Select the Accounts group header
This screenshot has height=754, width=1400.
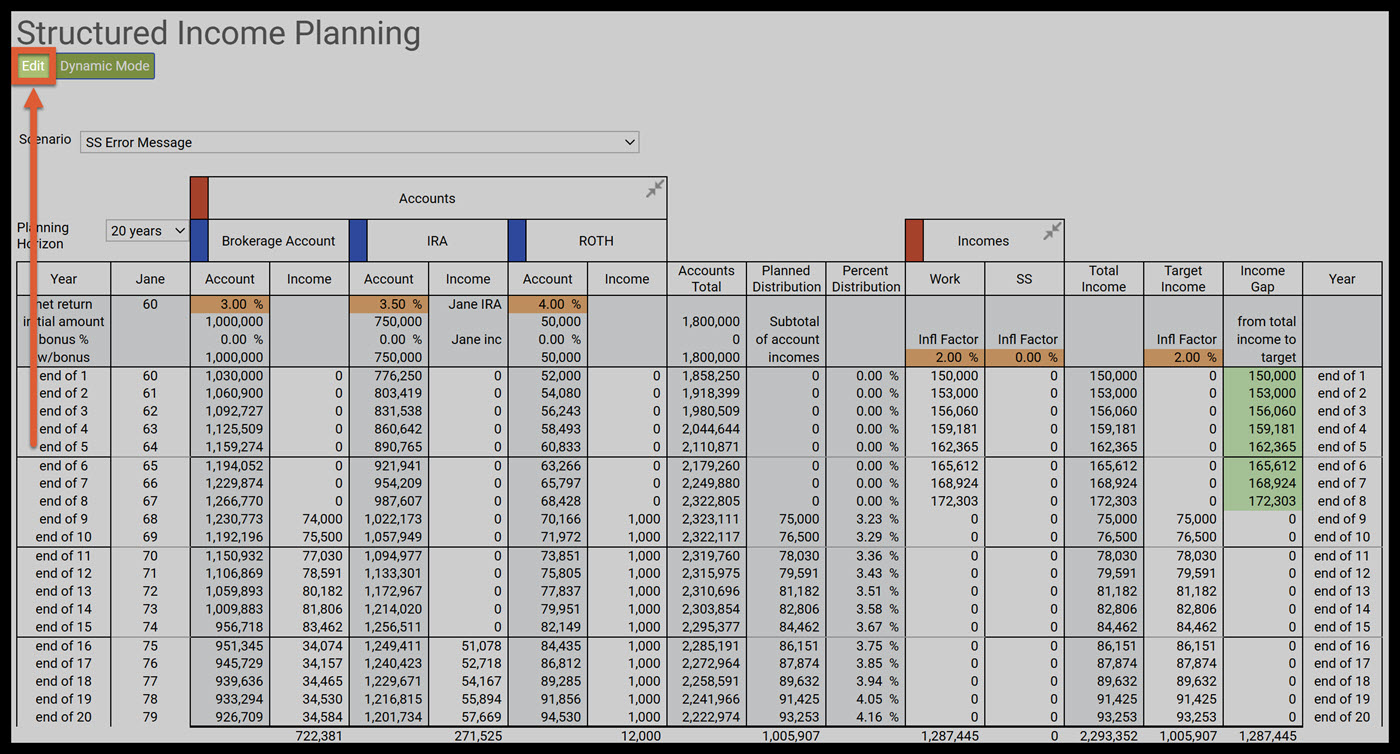click(427, 198)
